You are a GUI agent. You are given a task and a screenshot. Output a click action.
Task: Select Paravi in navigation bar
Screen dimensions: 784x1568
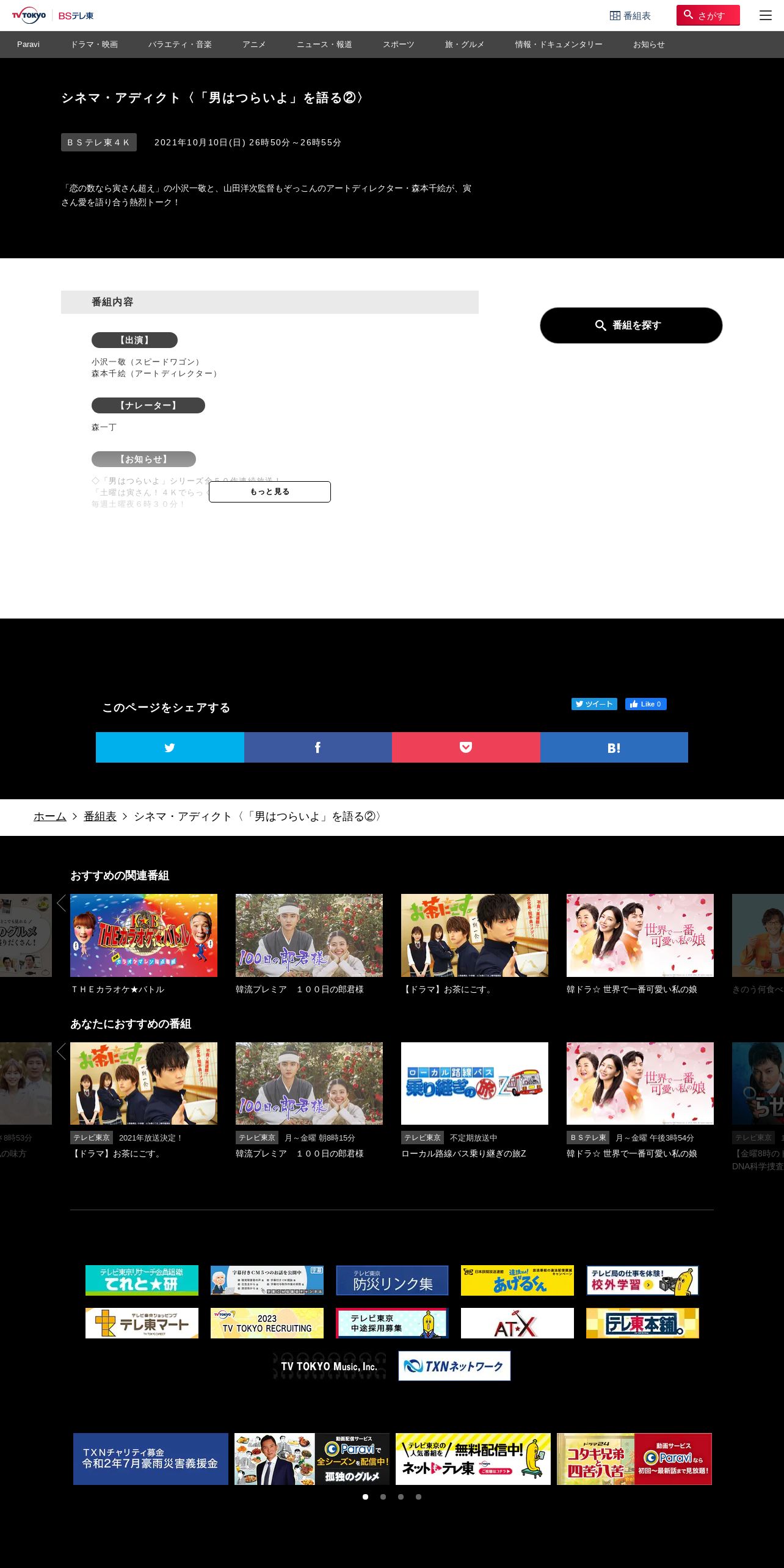pos(28,45)
